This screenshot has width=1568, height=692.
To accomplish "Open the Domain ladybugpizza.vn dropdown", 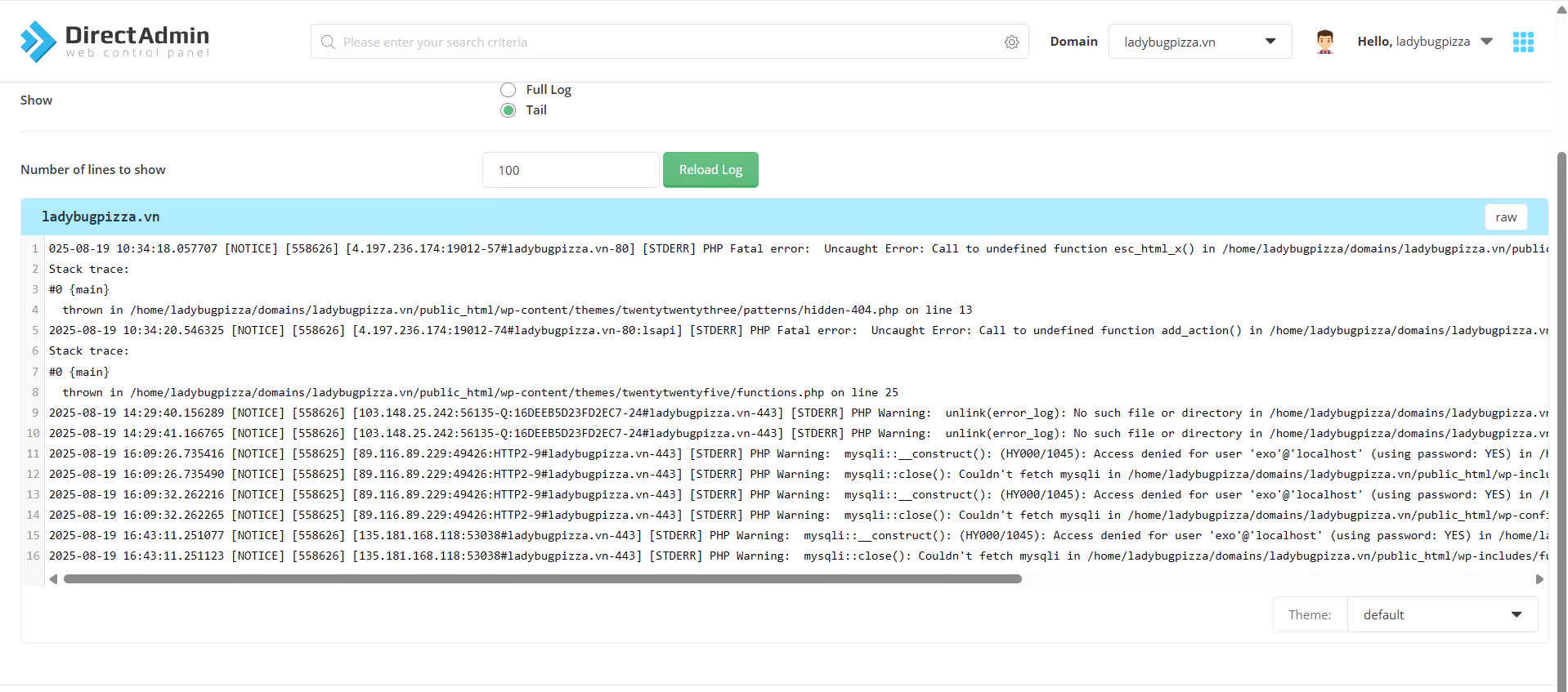I will tap(1200, 42).
